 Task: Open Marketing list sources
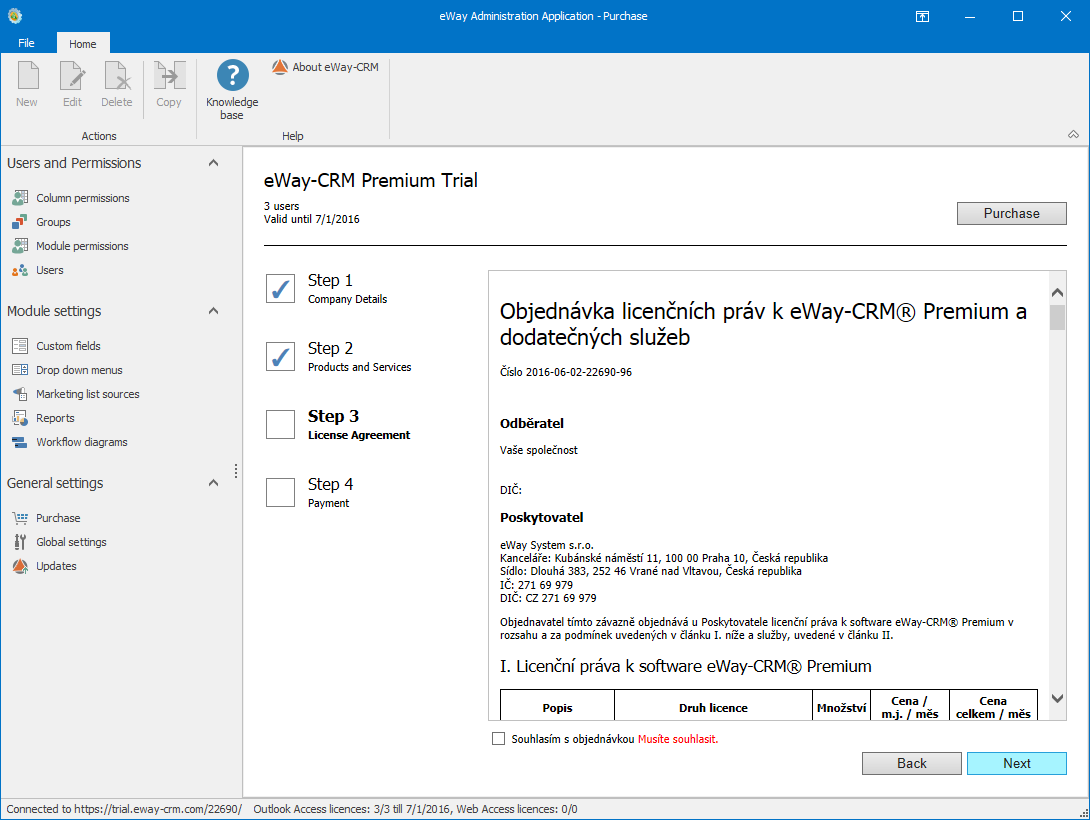(76, 394)
